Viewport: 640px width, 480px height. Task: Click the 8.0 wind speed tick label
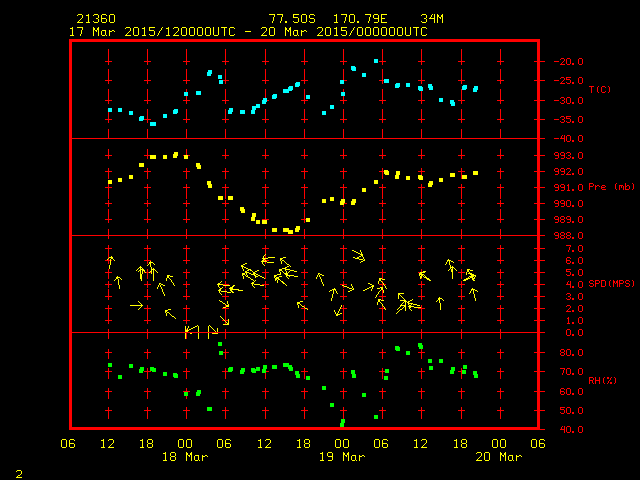coord(560,236)
